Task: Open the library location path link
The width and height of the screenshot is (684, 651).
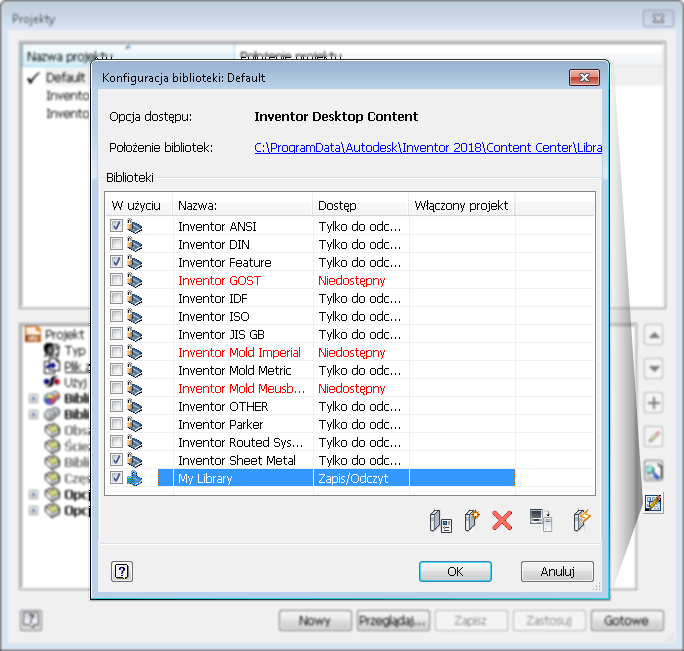Action: coord(428,147)
